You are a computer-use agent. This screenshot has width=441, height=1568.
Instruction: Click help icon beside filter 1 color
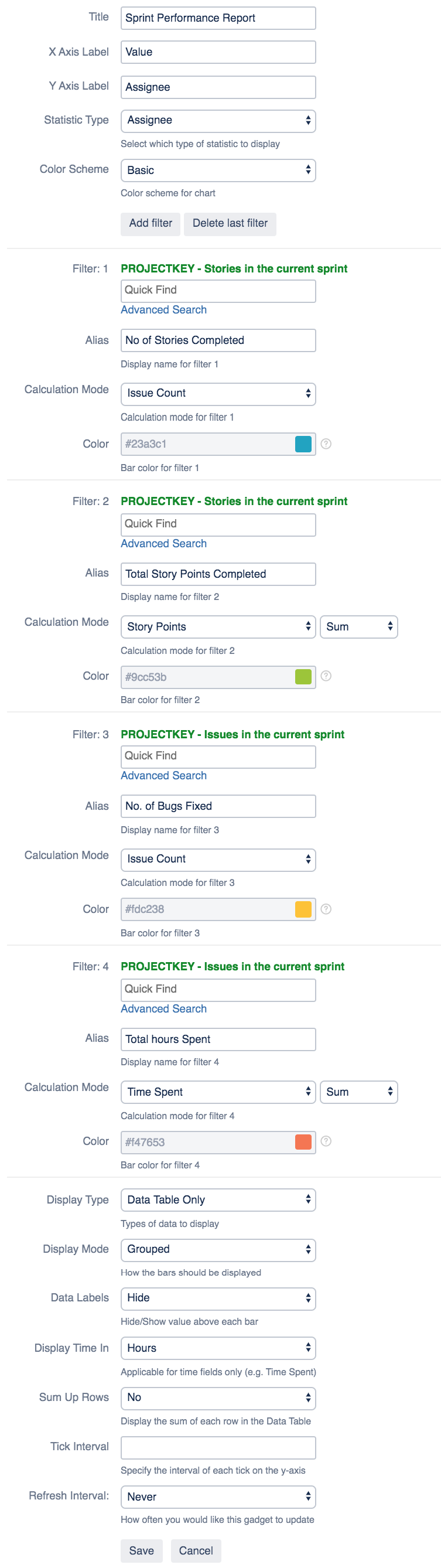point(326,444)
